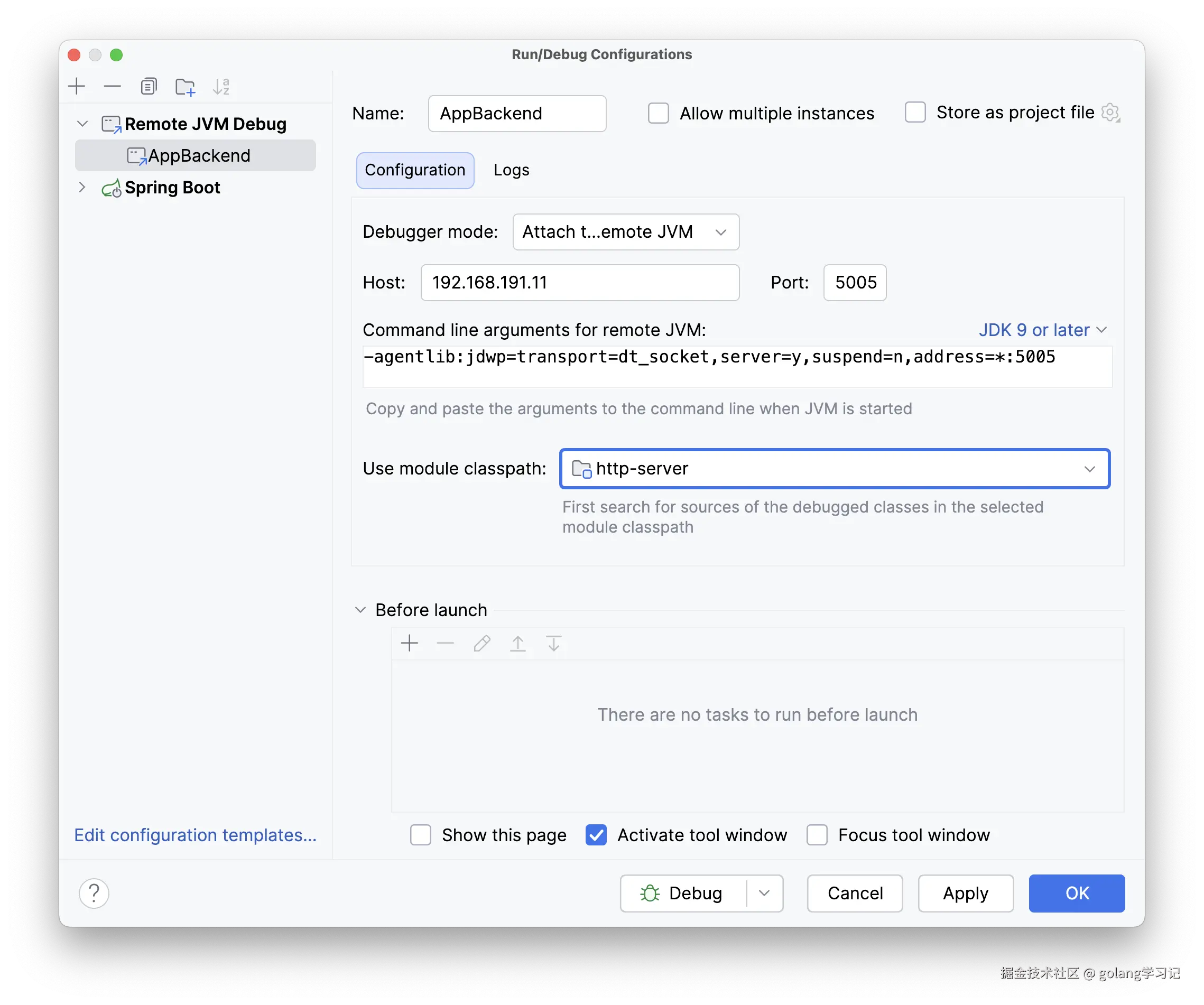
Task: Edit a before-launch task with the pencil icon
Action: pyautogui.click(x=481, y=643)
